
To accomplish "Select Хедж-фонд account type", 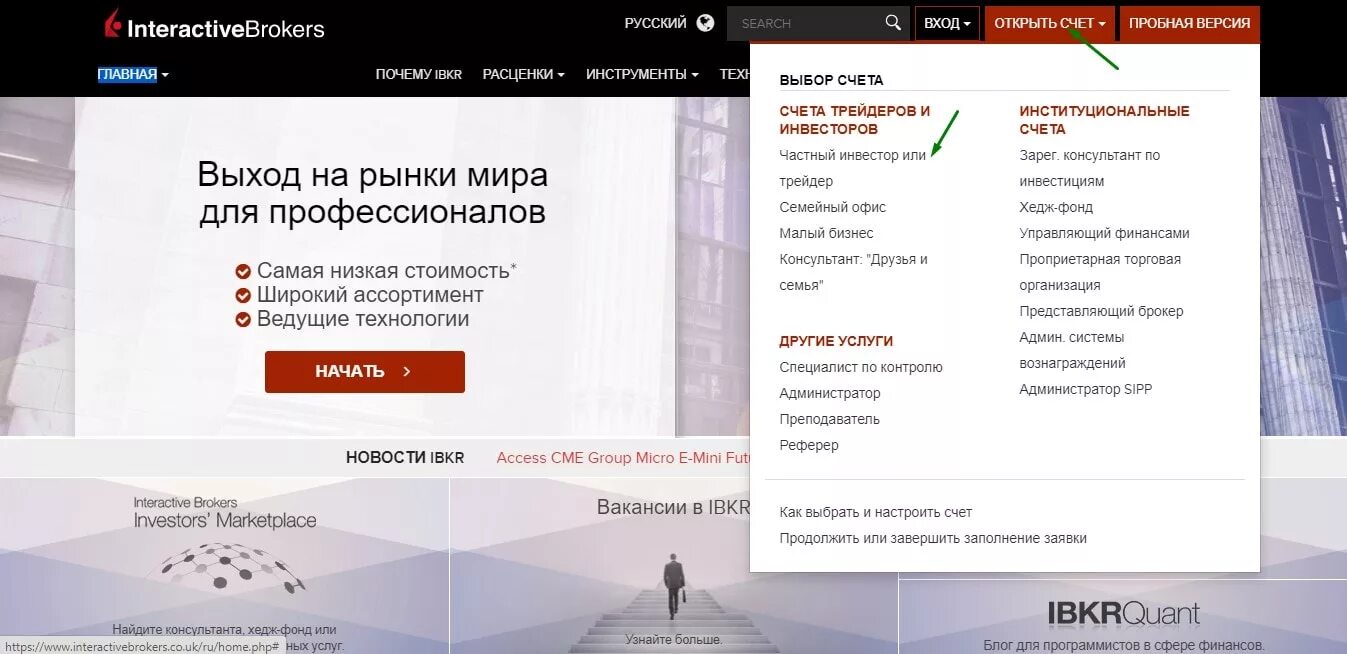I will pos(1056,207).
